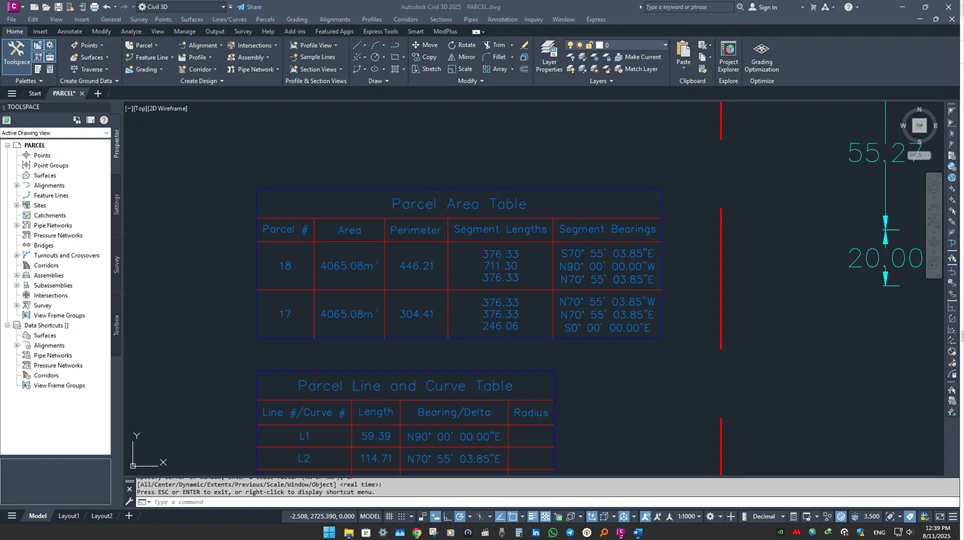The height and width of the screenshot is (540, 964).
Task: Open the Parcels menu
Action: pos(265,19)
